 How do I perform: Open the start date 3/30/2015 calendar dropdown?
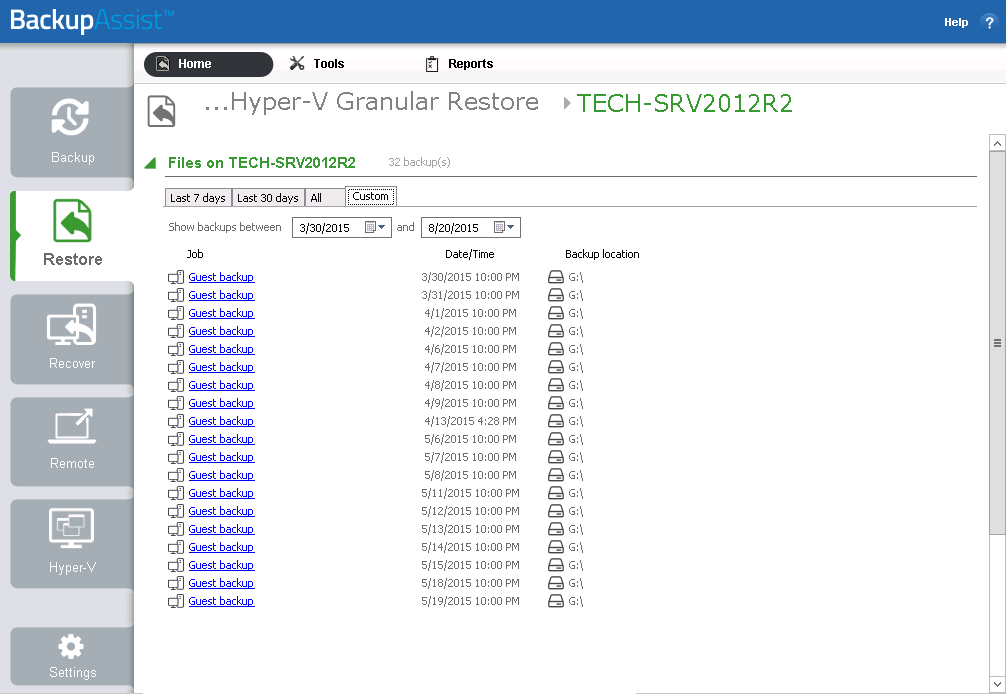376,227
